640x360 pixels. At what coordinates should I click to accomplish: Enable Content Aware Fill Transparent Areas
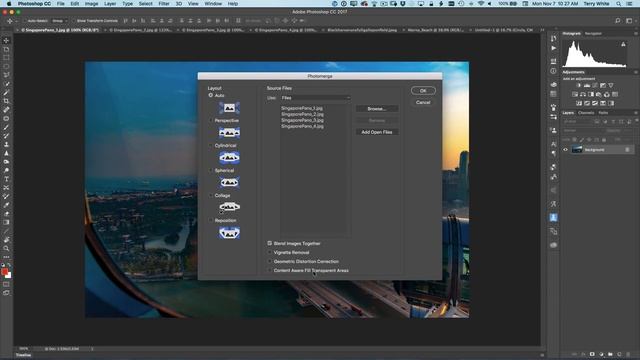point(270,270)
